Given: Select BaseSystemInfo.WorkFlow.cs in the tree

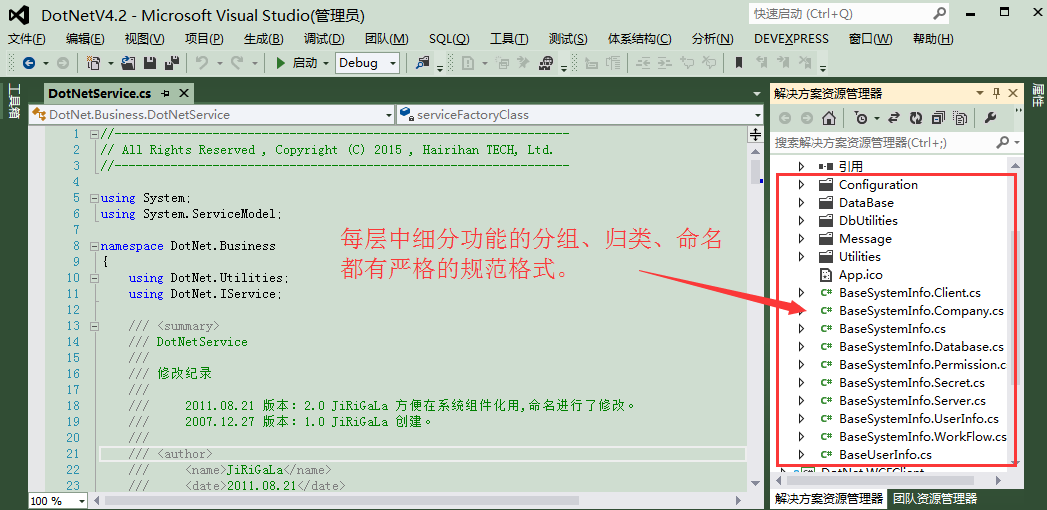Looking at the screenshot, I should pos(922,437).
